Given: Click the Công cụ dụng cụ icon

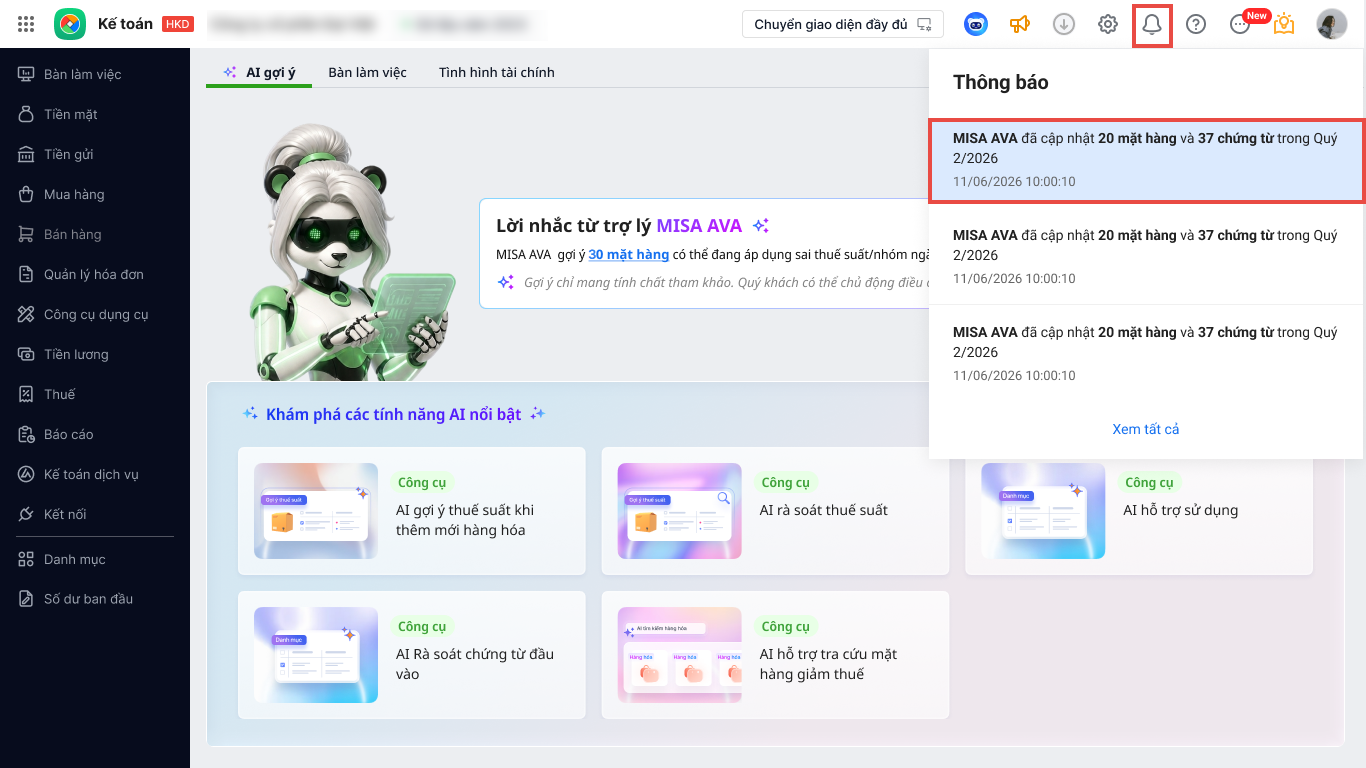Looking at the screenshot, I should pos(26,314).
